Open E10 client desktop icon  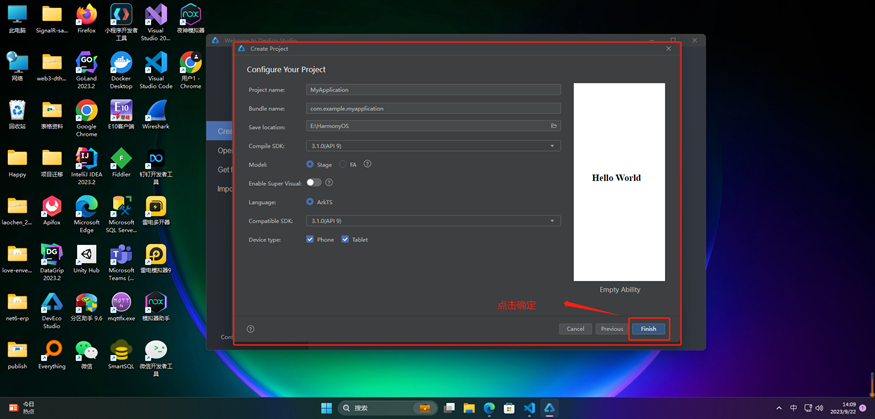tap(121, 114)
